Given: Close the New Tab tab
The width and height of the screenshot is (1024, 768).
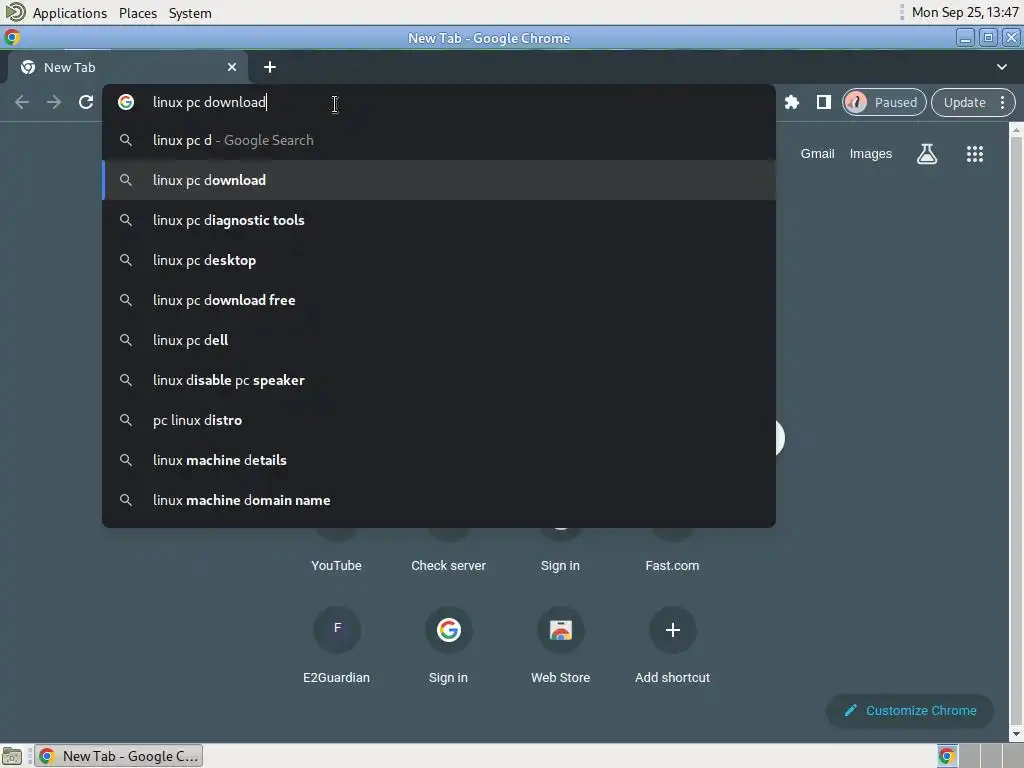Looking at the screenshot, I should click(x=232, y=67).
